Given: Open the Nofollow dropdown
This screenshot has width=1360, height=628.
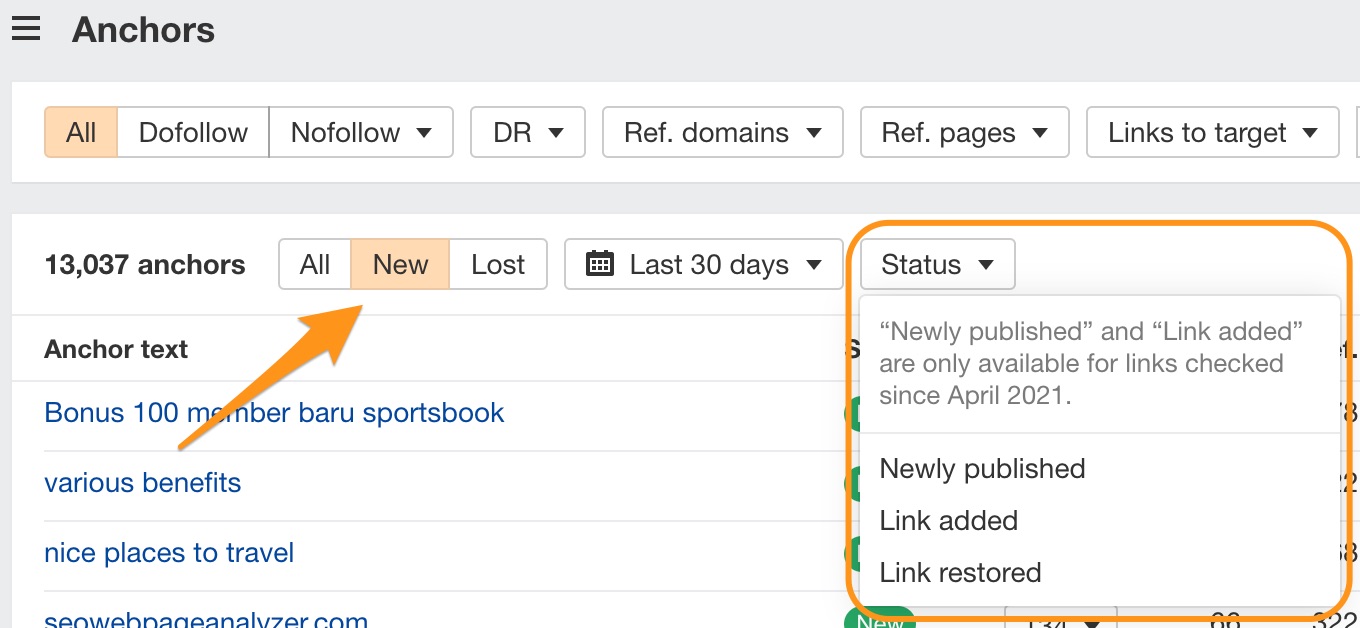Looking at the screenshot, I should [361, 132].
